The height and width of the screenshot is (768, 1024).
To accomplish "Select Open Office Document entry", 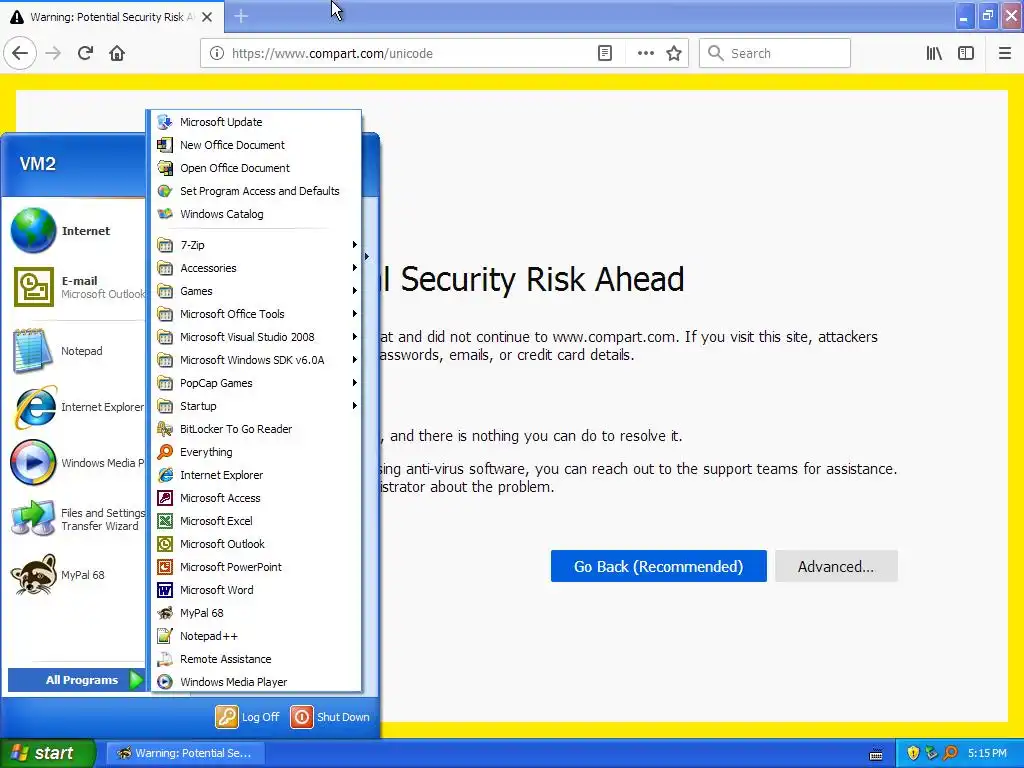I will pos(257,168).
